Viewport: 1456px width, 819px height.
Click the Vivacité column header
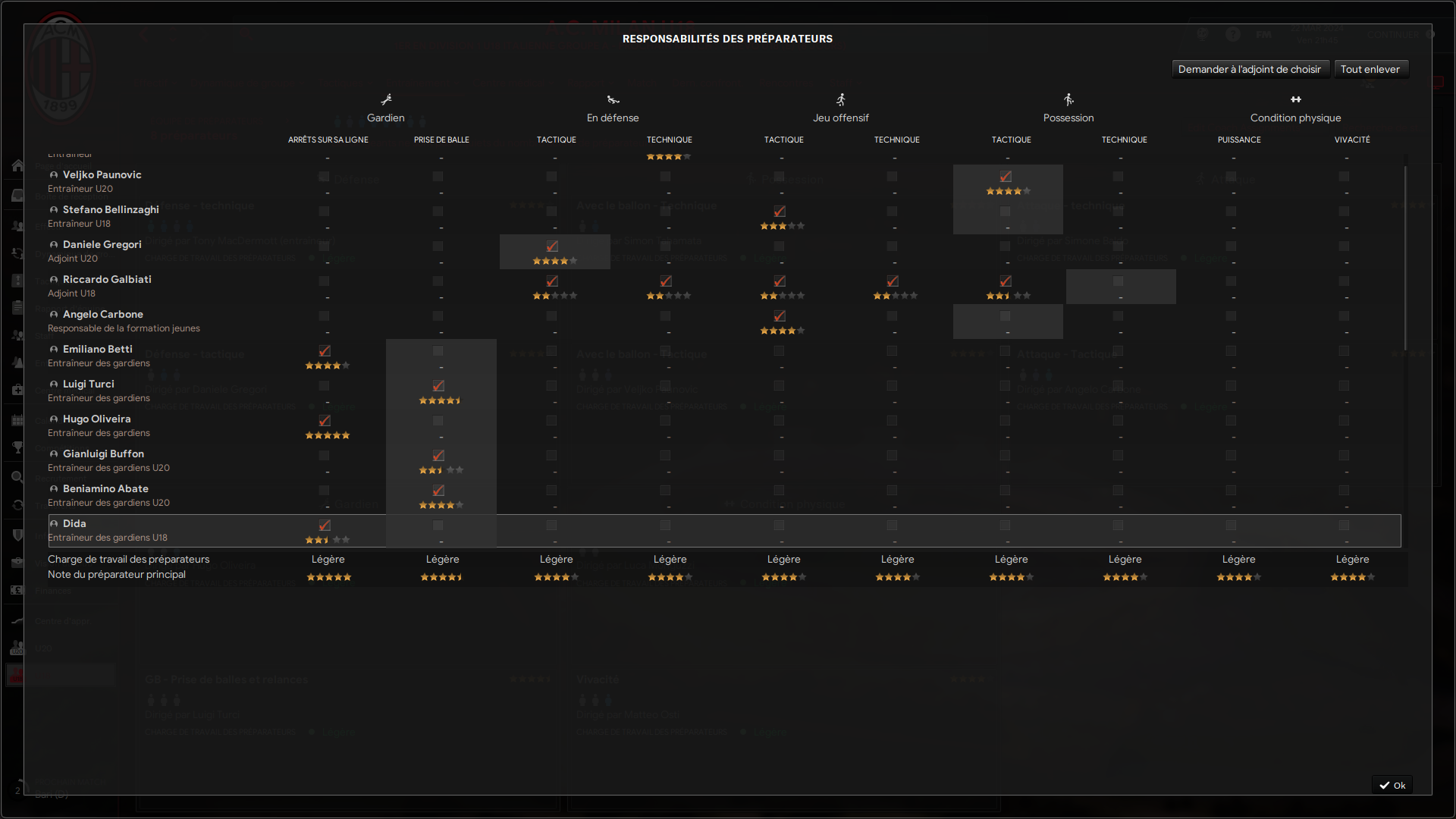(x=1352, y=140)
